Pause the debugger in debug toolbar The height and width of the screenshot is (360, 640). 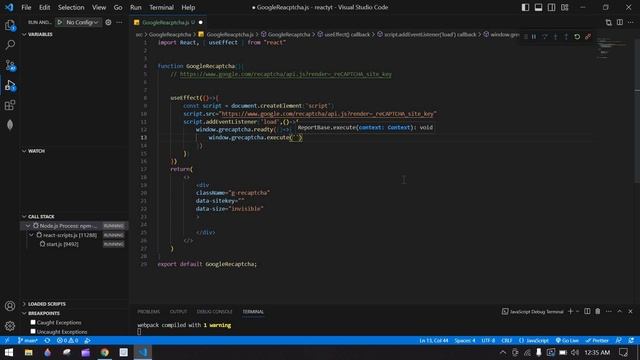point(534,36)
